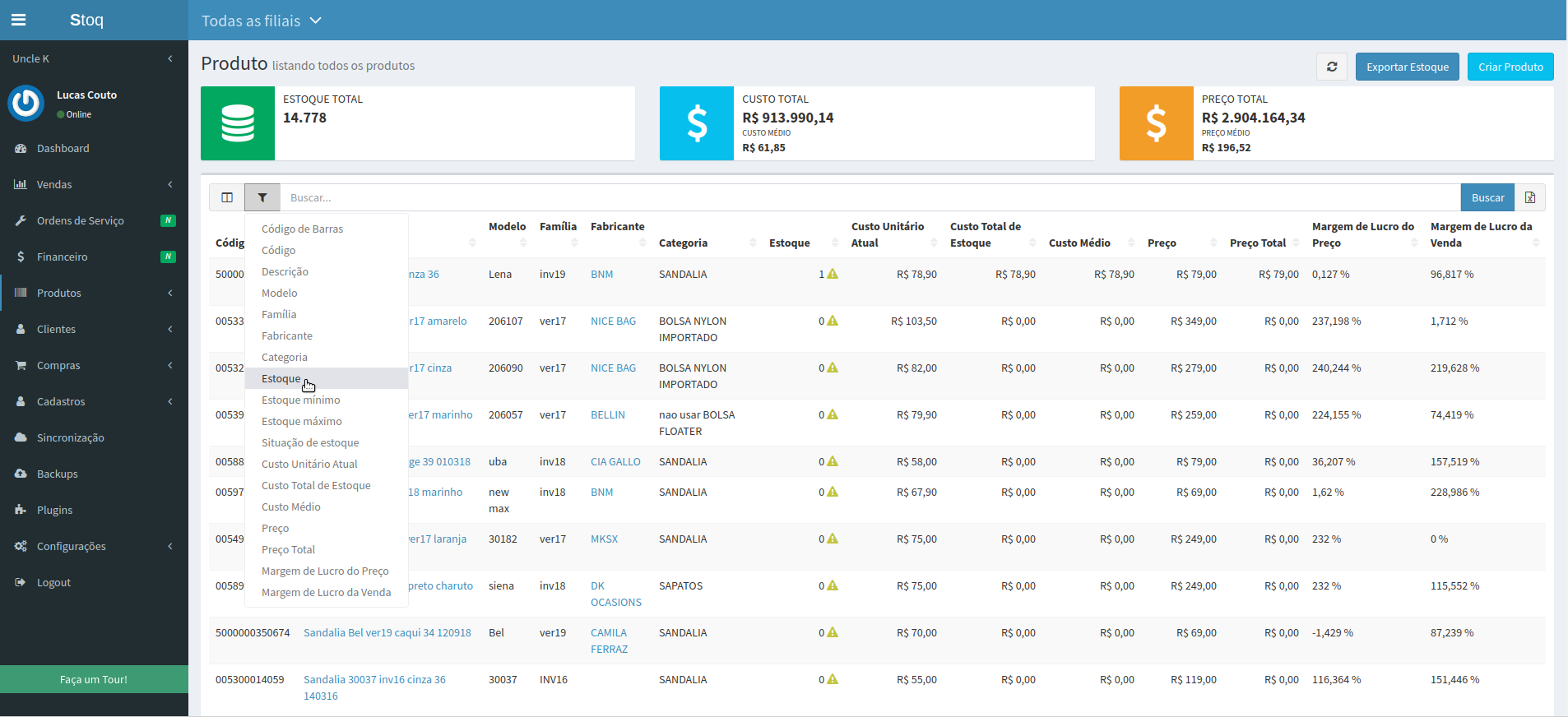
Task: Click the Exportar Estoque button
Action: [x=1408, y=67]
